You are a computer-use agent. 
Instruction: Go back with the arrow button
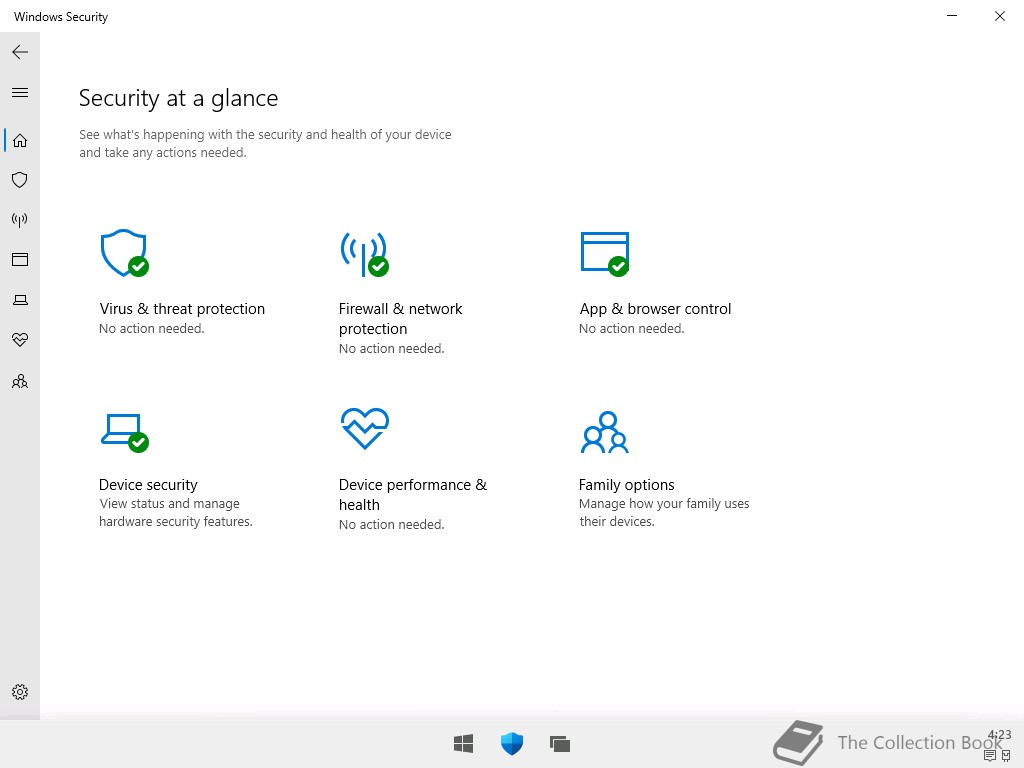(20, 52)
